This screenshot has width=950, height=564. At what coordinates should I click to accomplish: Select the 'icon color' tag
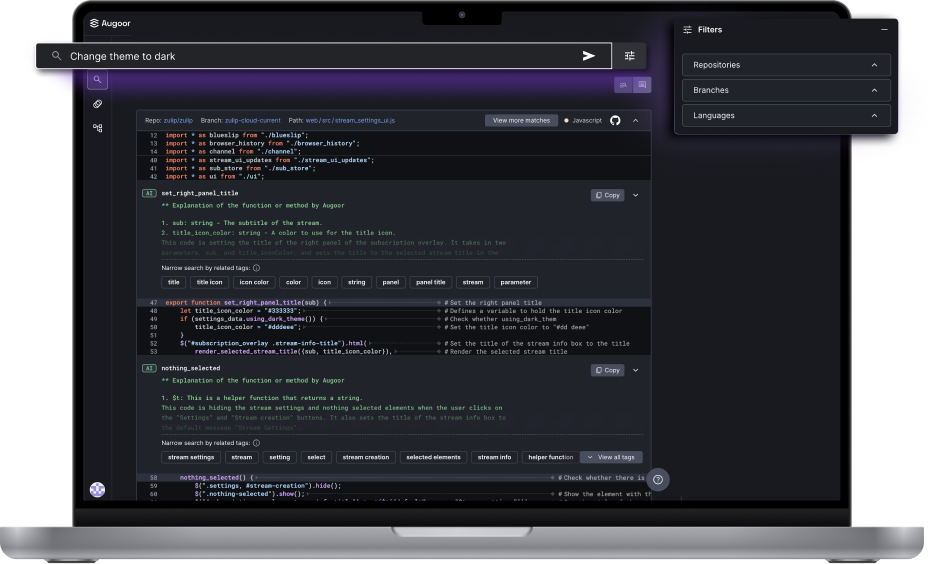pyautogui.click(x=254, y=282)
